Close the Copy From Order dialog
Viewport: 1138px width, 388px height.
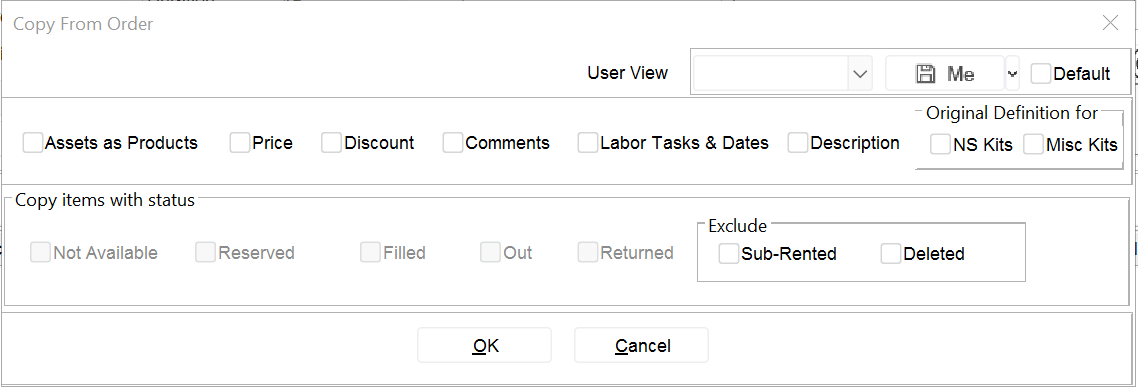(x=1110, y=23)
